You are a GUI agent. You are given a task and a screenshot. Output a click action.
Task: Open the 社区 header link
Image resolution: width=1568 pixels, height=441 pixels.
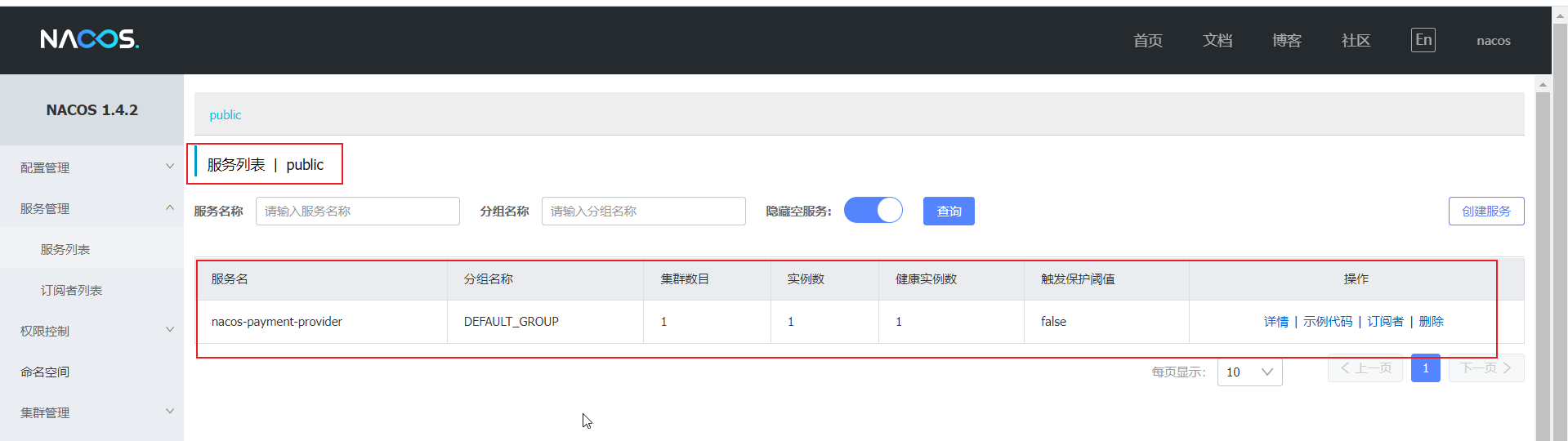click(1356, 40)
